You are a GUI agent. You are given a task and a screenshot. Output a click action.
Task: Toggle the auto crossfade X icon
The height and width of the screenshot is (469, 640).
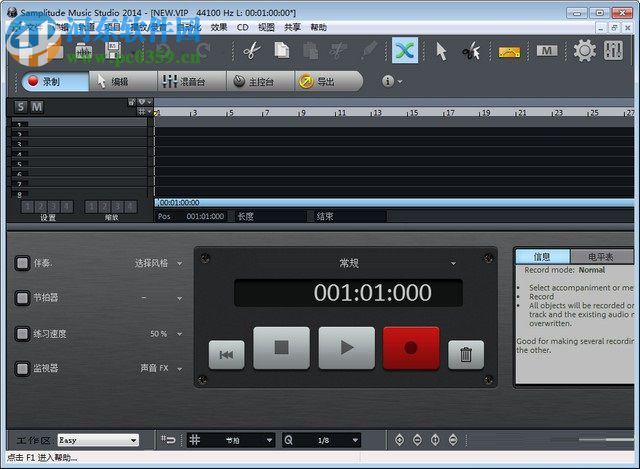pos(405,51)
